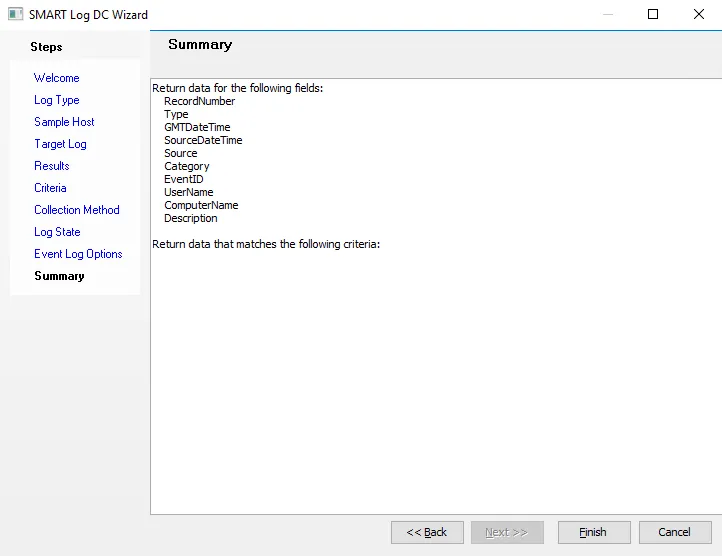Click the Back button
The width and height of the screenshot is (722, 556).
click(x=427, y=532)
